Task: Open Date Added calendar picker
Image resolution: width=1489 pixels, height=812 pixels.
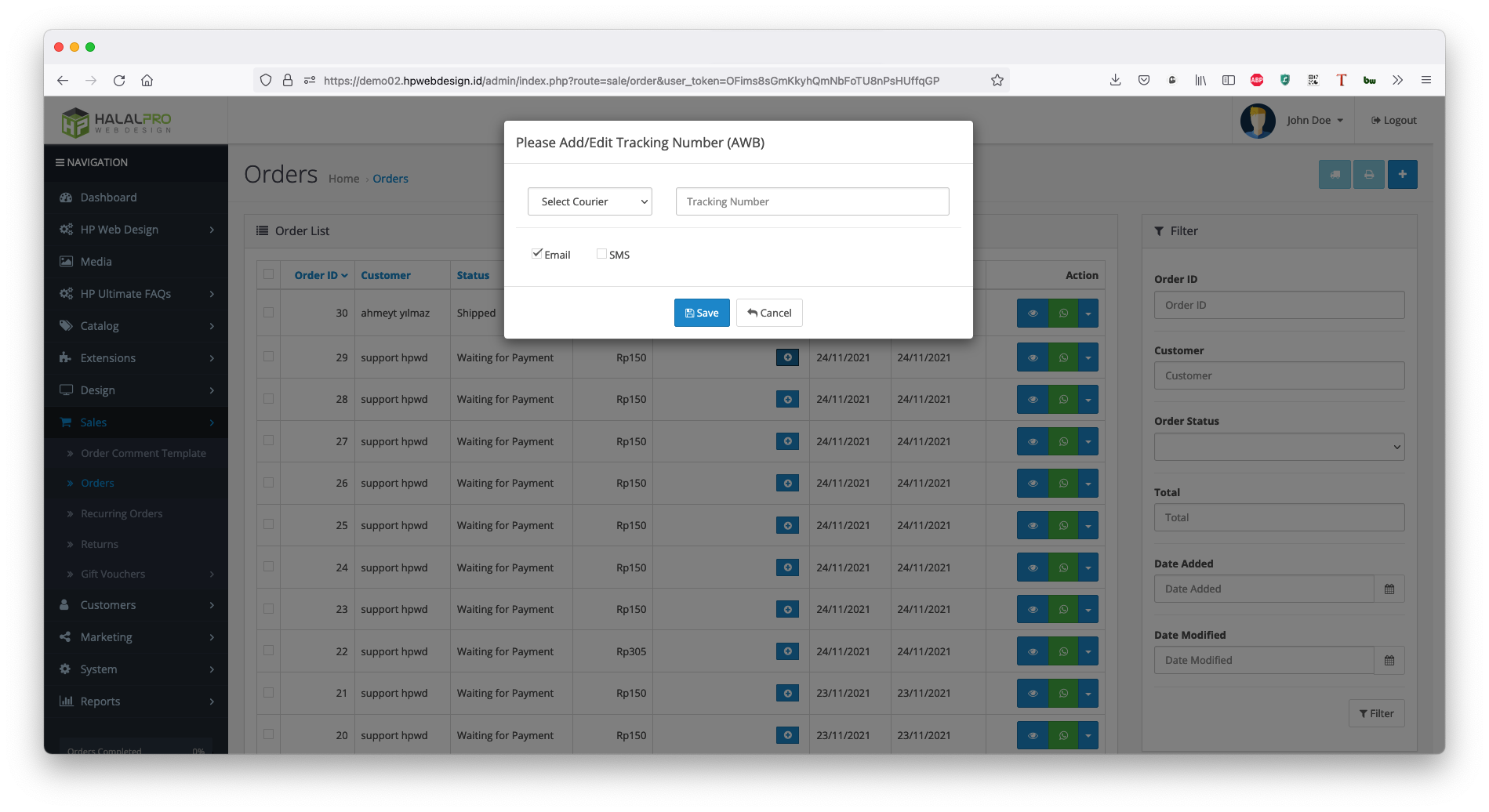Action: tap(1389, 589)
